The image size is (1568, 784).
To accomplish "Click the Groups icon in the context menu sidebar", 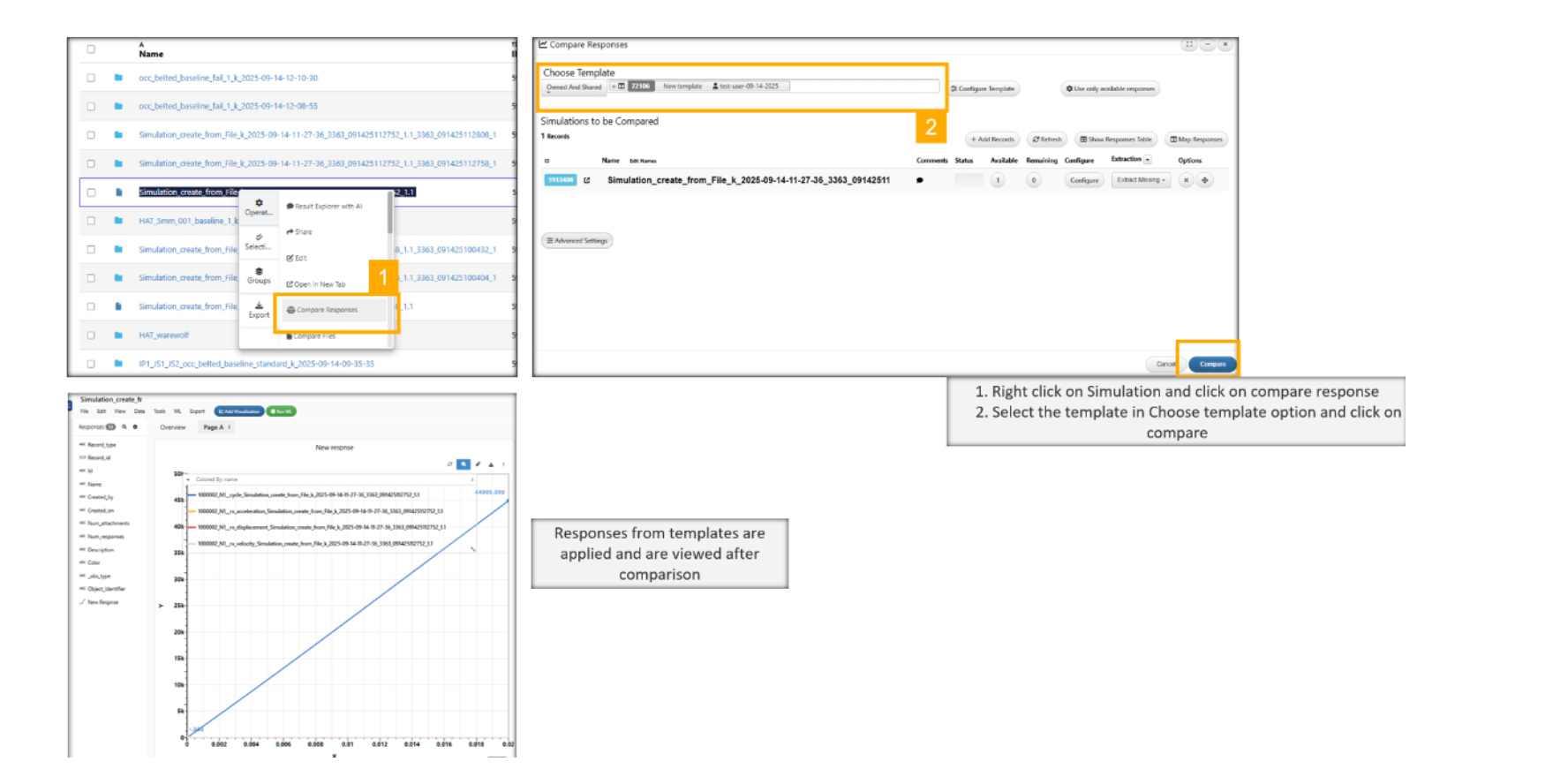I will coord(259,275).
